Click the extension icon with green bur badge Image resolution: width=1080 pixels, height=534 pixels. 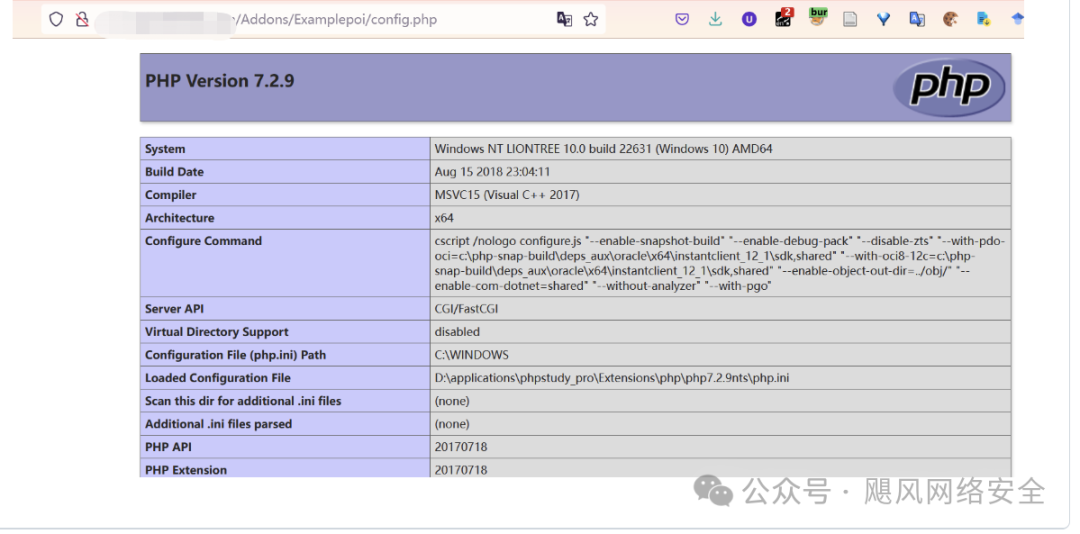click(818, 17)
